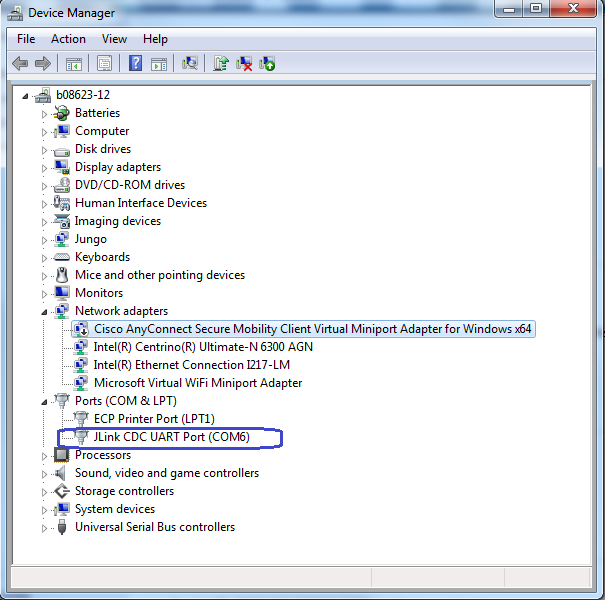The height and width of the screenshot is (600, 605).
Task: Expand the Universal Serial Bus controllers node
Action: (44, 528)
